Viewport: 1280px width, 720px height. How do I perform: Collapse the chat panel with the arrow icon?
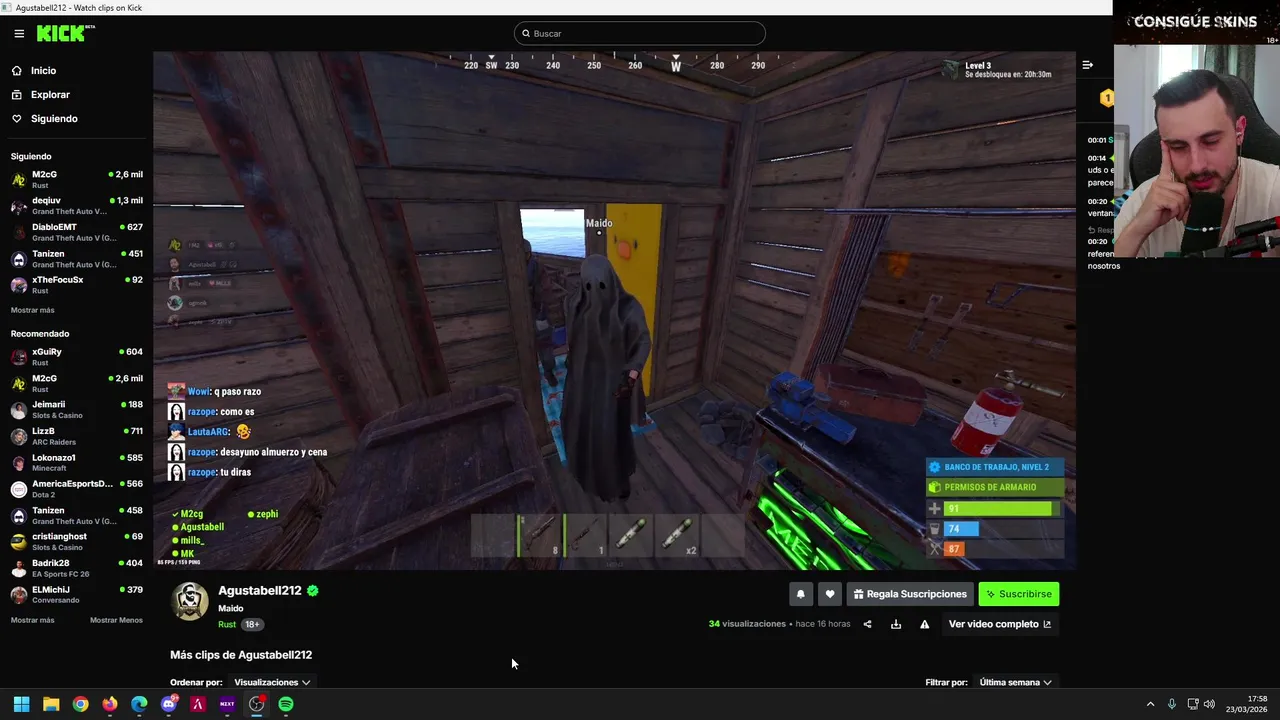(x=1088, y=65)
